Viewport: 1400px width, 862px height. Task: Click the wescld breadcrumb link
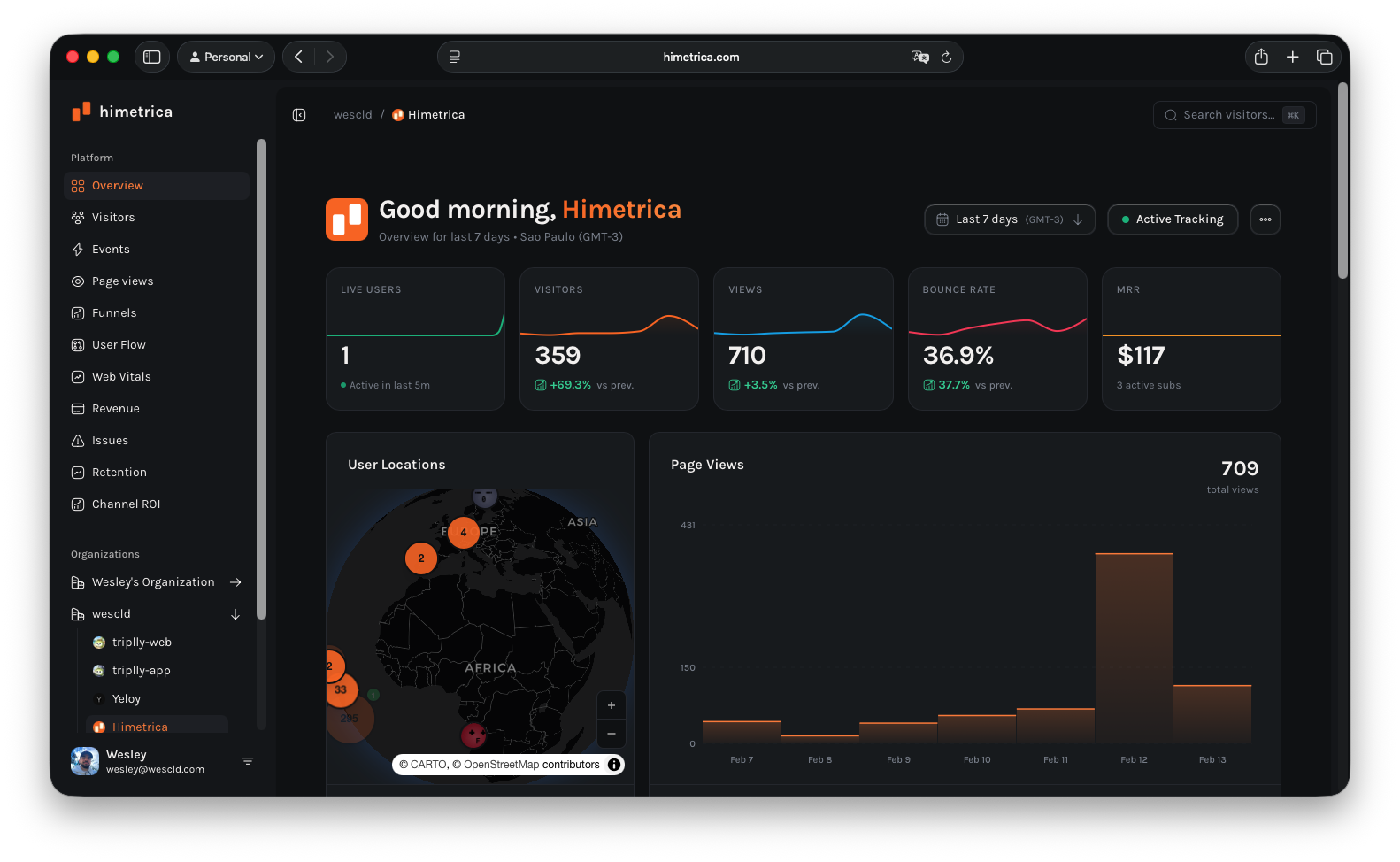[x=352, y=115]
